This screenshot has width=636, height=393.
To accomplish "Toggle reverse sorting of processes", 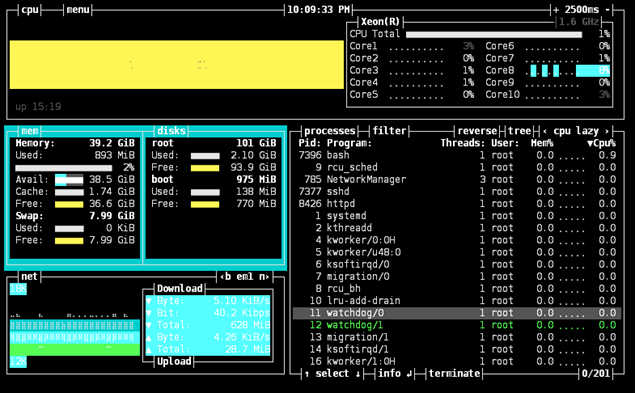I will point(477,131).
